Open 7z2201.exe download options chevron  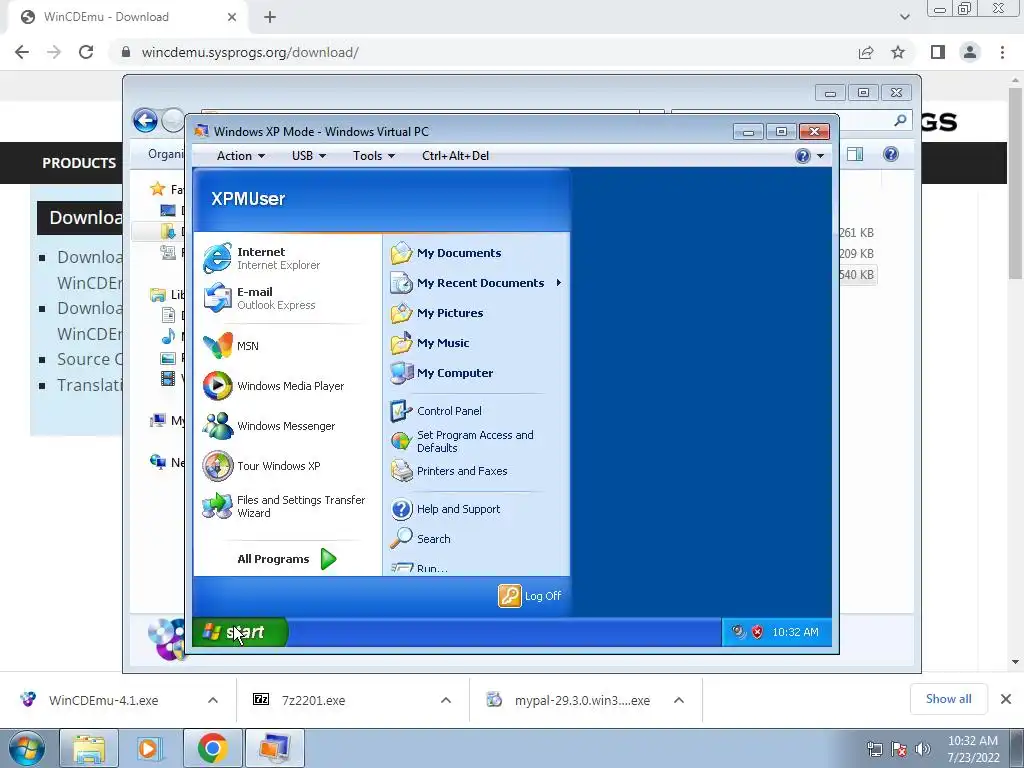(446, 700)
